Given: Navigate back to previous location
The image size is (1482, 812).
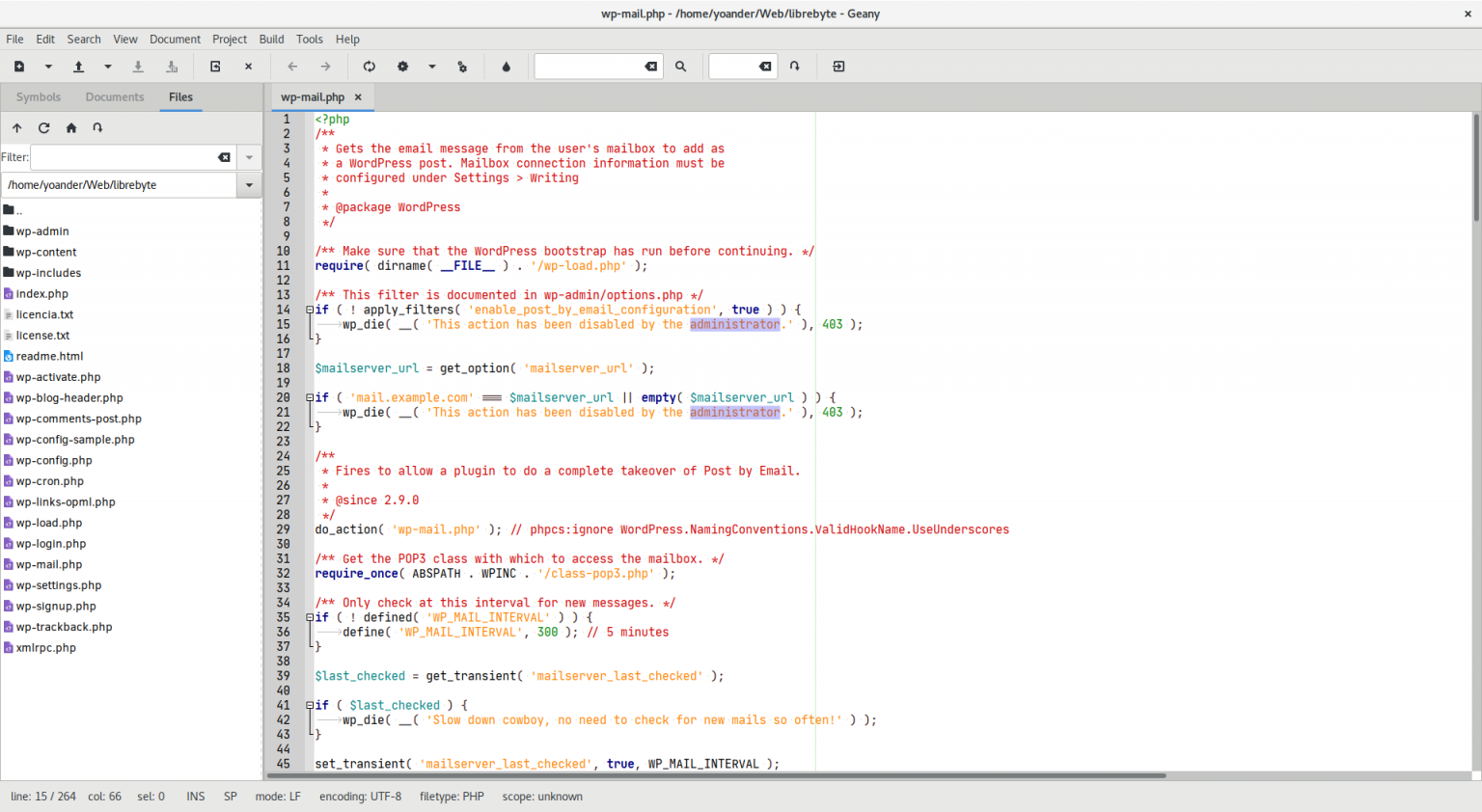Looking at the screenshot, I should [x=292, y=66].
